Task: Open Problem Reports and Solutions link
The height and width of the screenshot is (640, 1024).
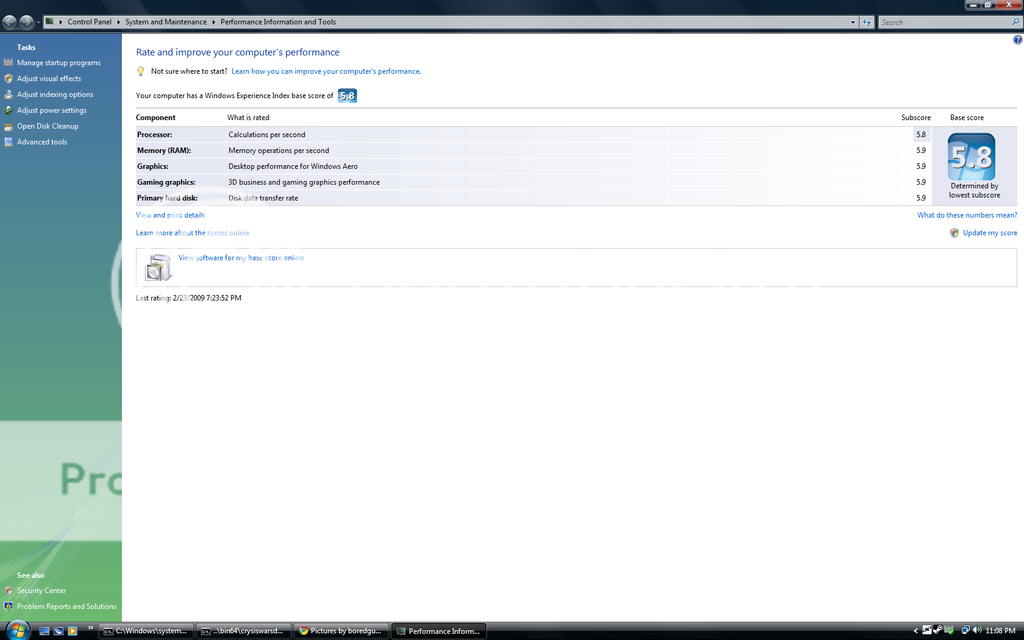Action: point(67,607)
